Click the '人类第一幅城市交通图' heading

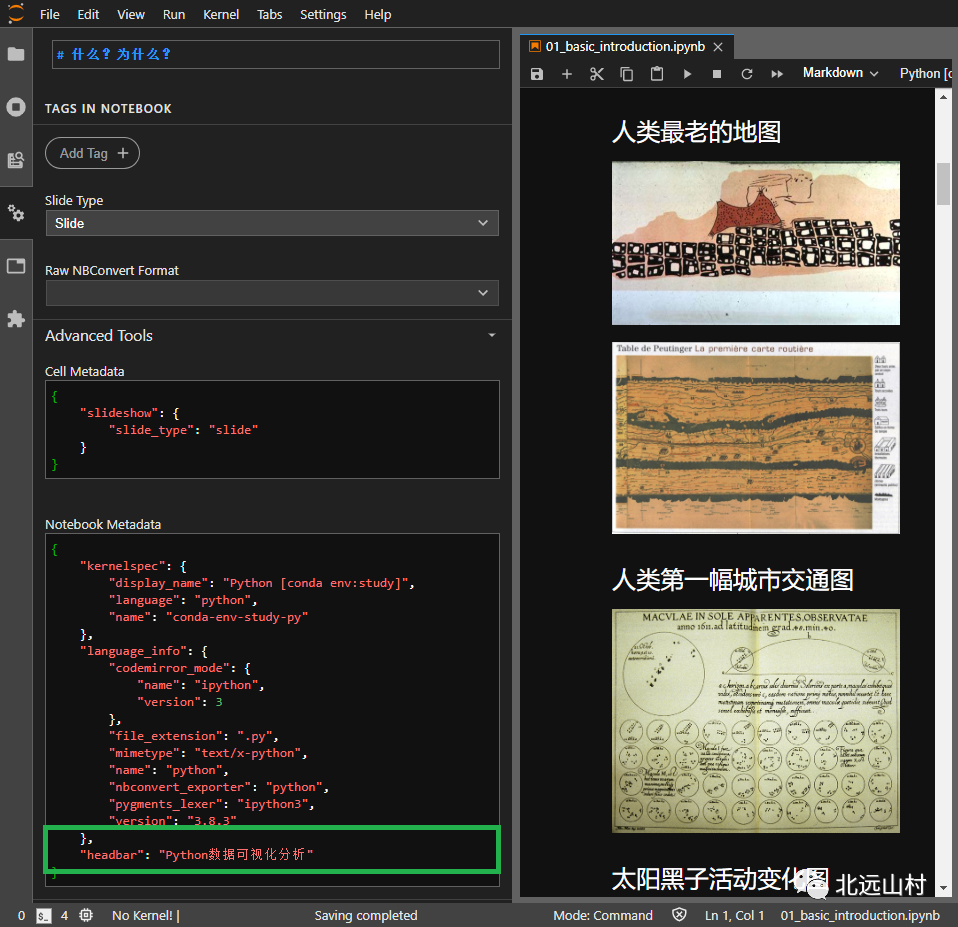(x=732, y=580)
